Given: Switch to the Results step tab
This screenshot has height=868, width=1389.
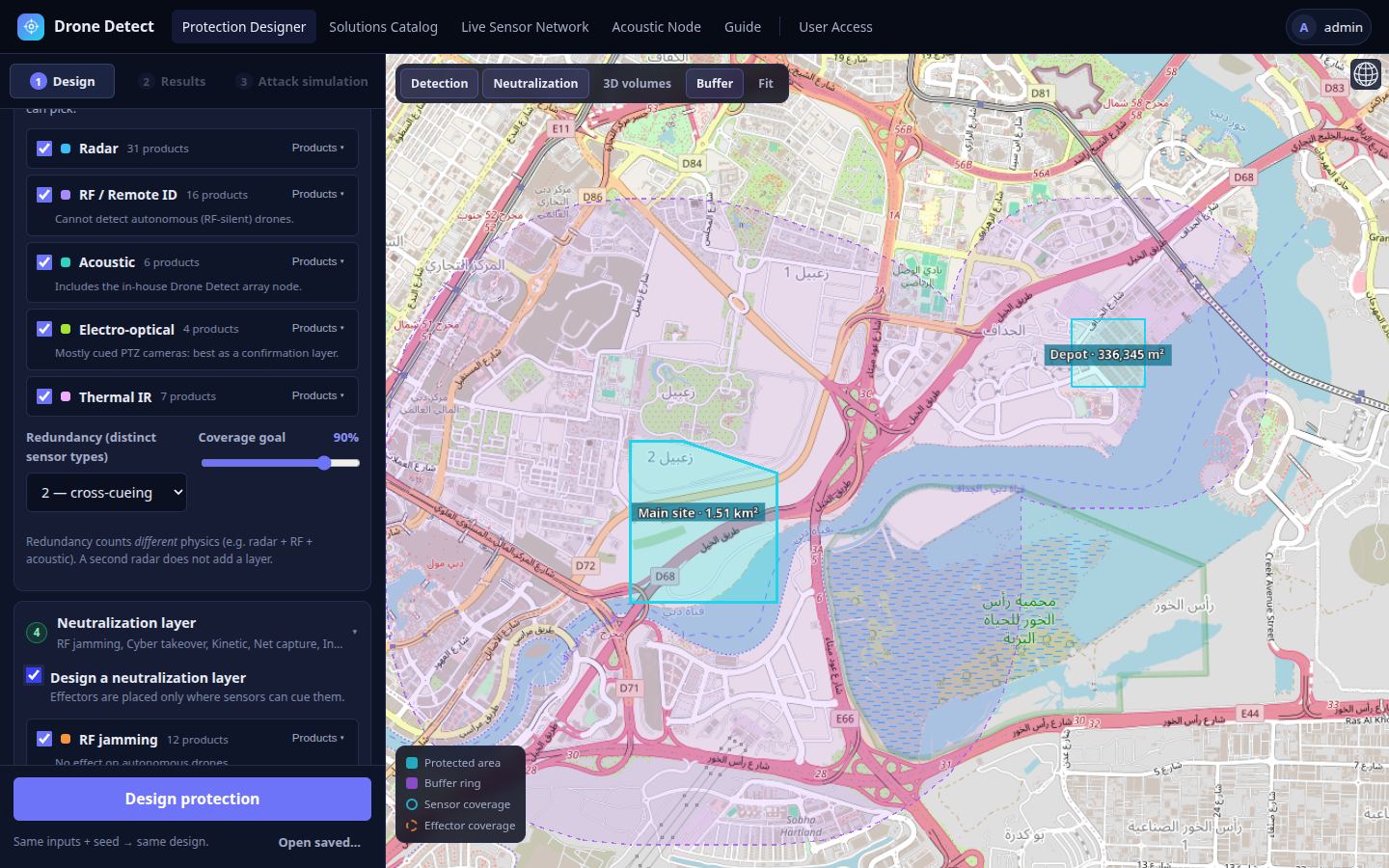Looking at the screenshot, I should pos(173,82).
